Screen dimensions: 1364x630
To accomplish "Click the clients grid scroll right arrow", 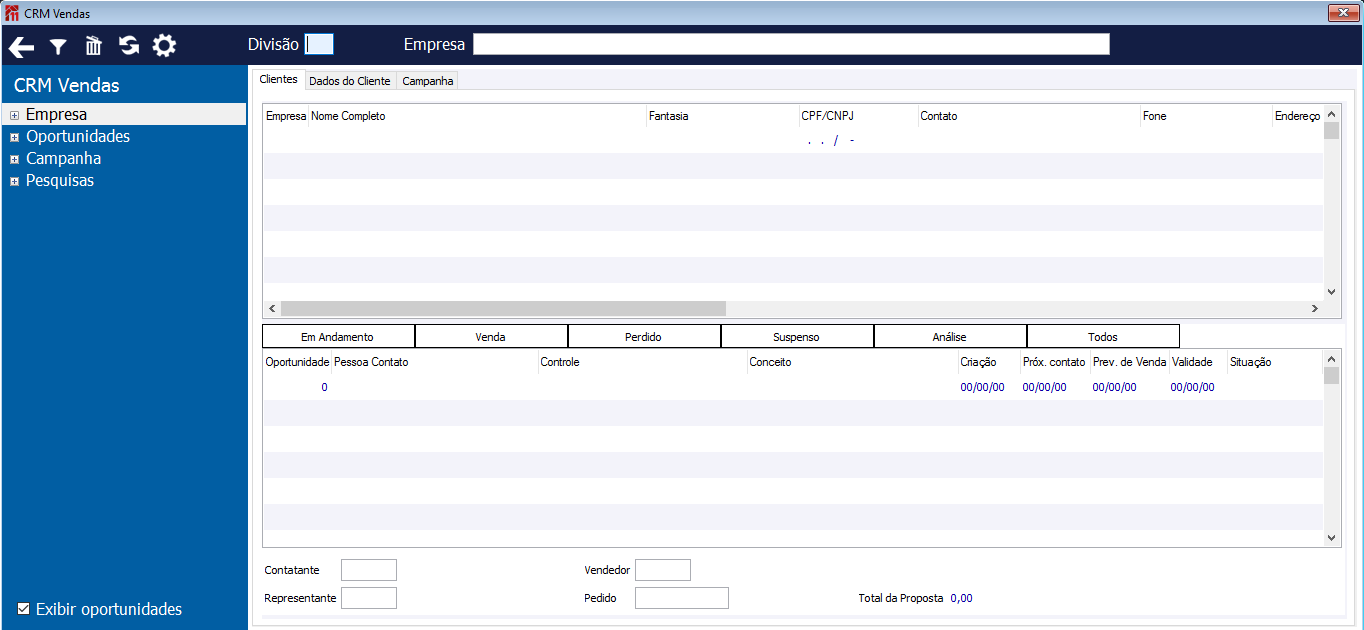I will 1314,309.
